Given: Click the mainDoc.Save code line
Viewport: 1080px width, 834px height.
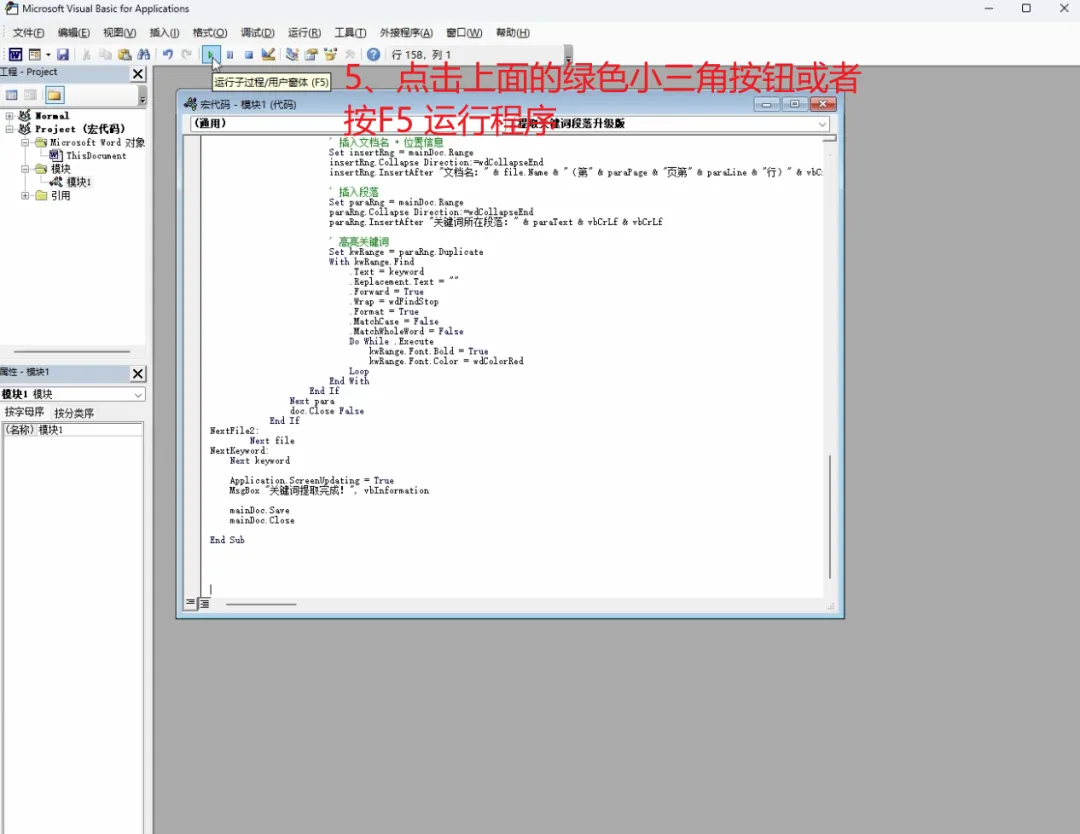Looking at the screenshot, I should pyautogui.click(x=260, y=510).
